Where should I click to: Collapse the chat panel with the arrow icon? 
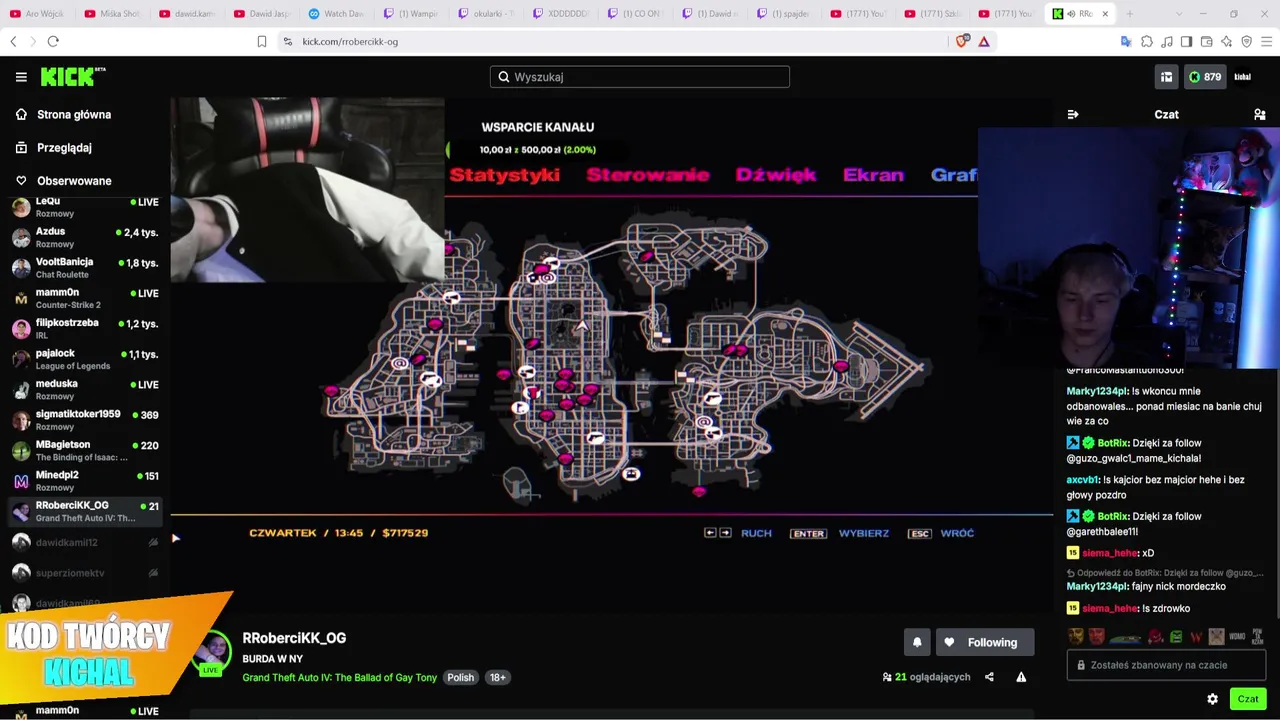click(1073, 115)
